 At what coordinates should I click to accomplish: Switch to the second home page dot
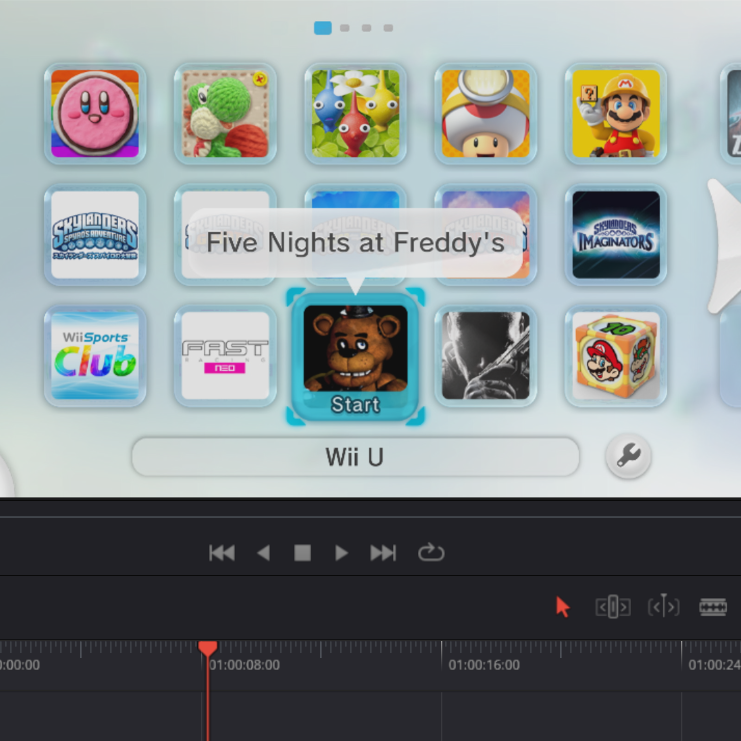[345, 28]
